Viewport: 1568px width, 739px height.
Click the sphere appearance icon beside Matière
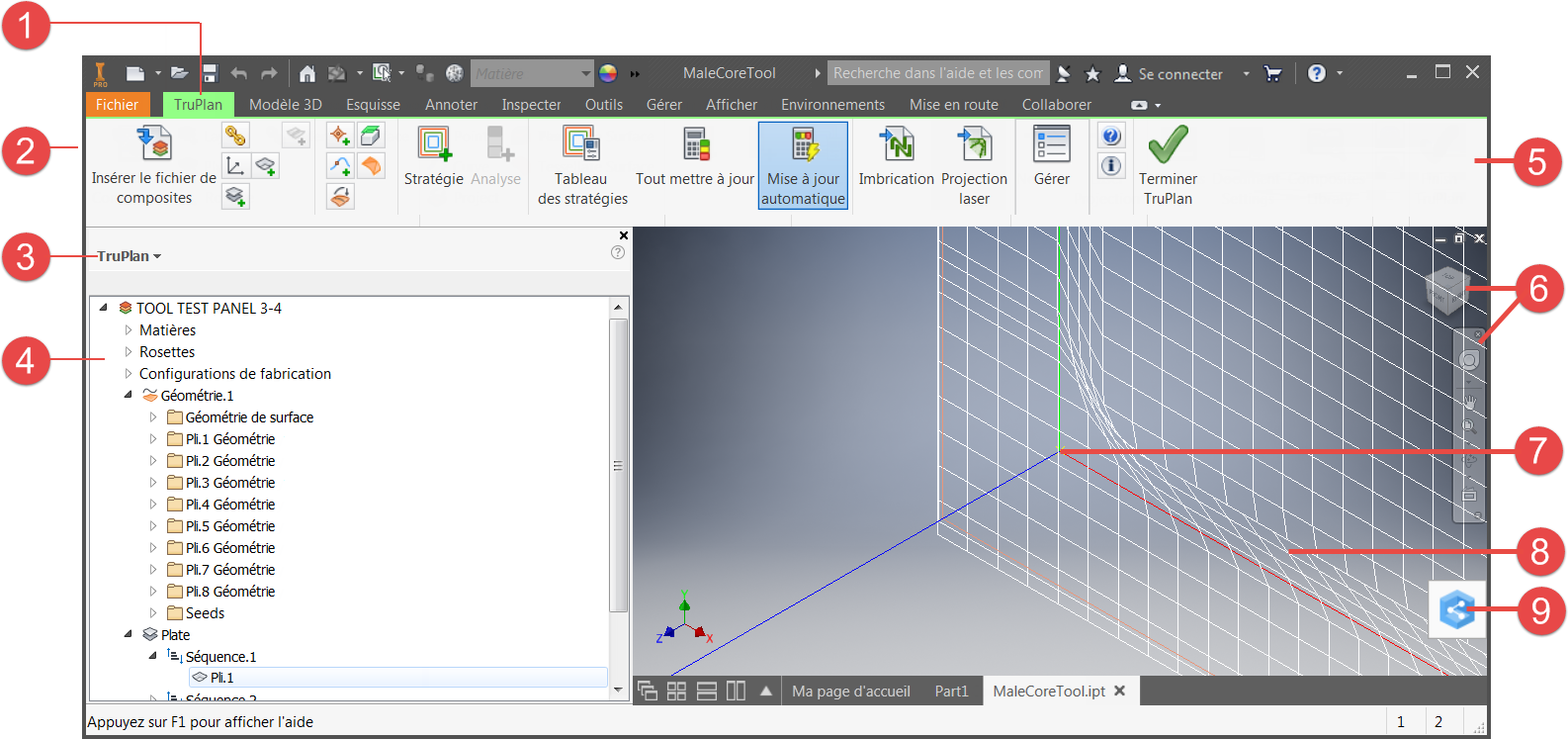[x=454, y=73]
